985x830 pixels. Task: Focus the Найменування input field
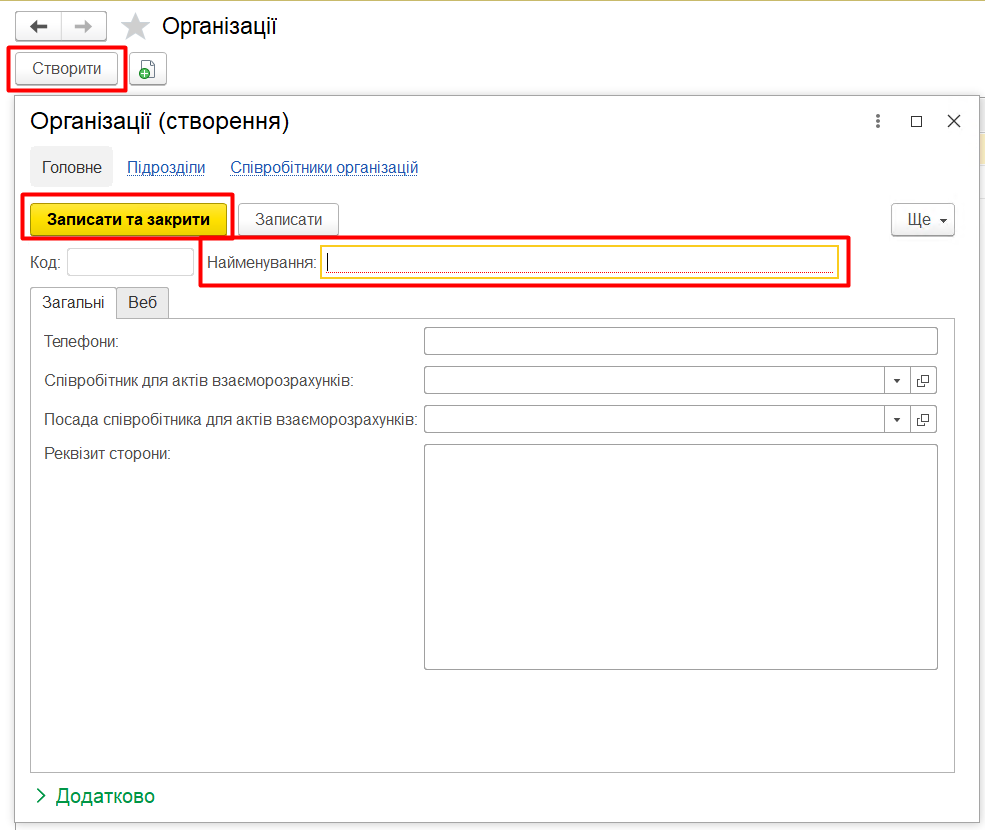pyautogui.click(x=579, y=262)
